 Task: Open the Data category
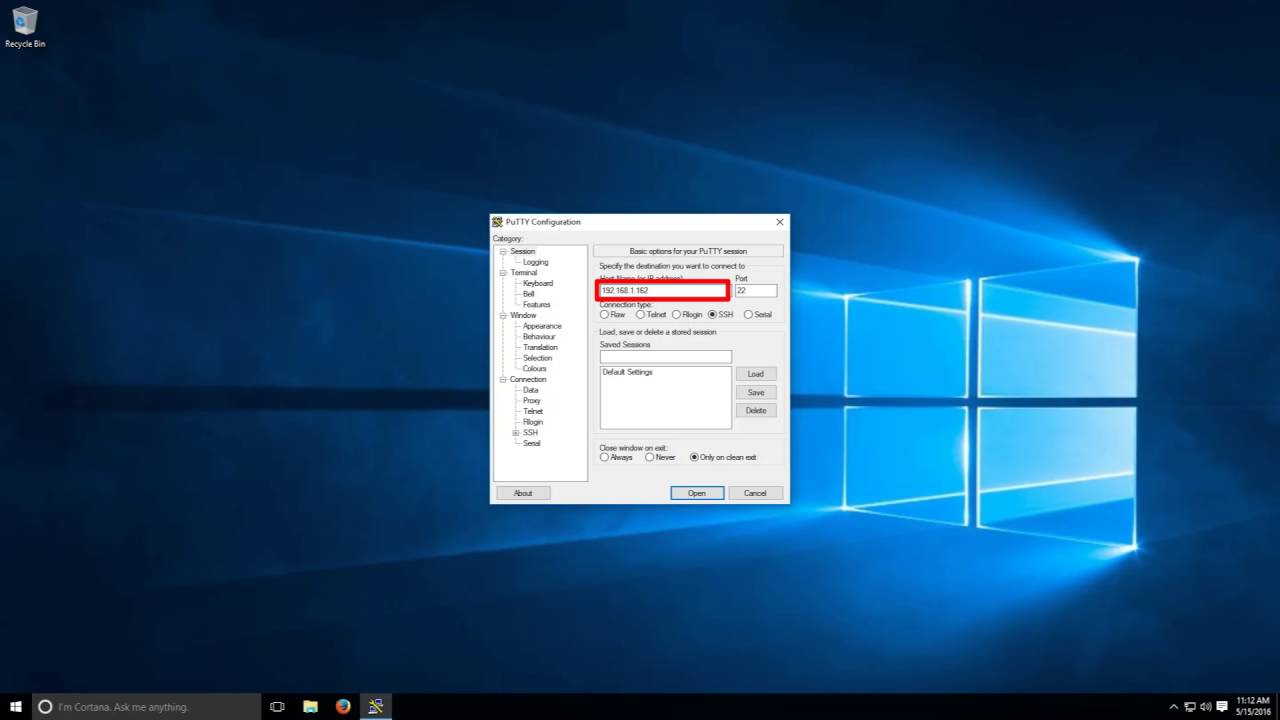pos(530,390)
